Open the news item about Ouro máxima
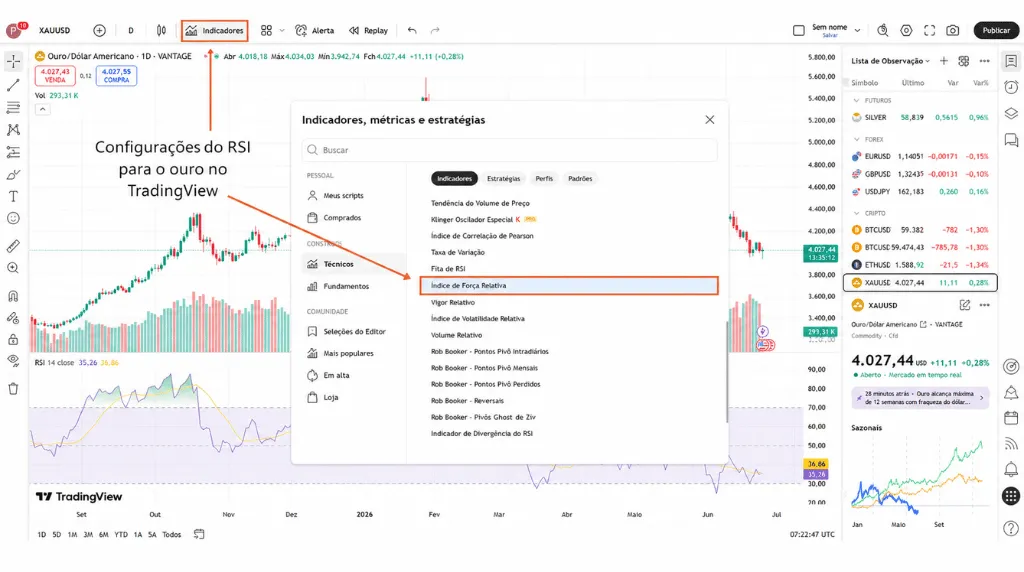This screenshot has height=572, width=1024. (x=920, y=398)
